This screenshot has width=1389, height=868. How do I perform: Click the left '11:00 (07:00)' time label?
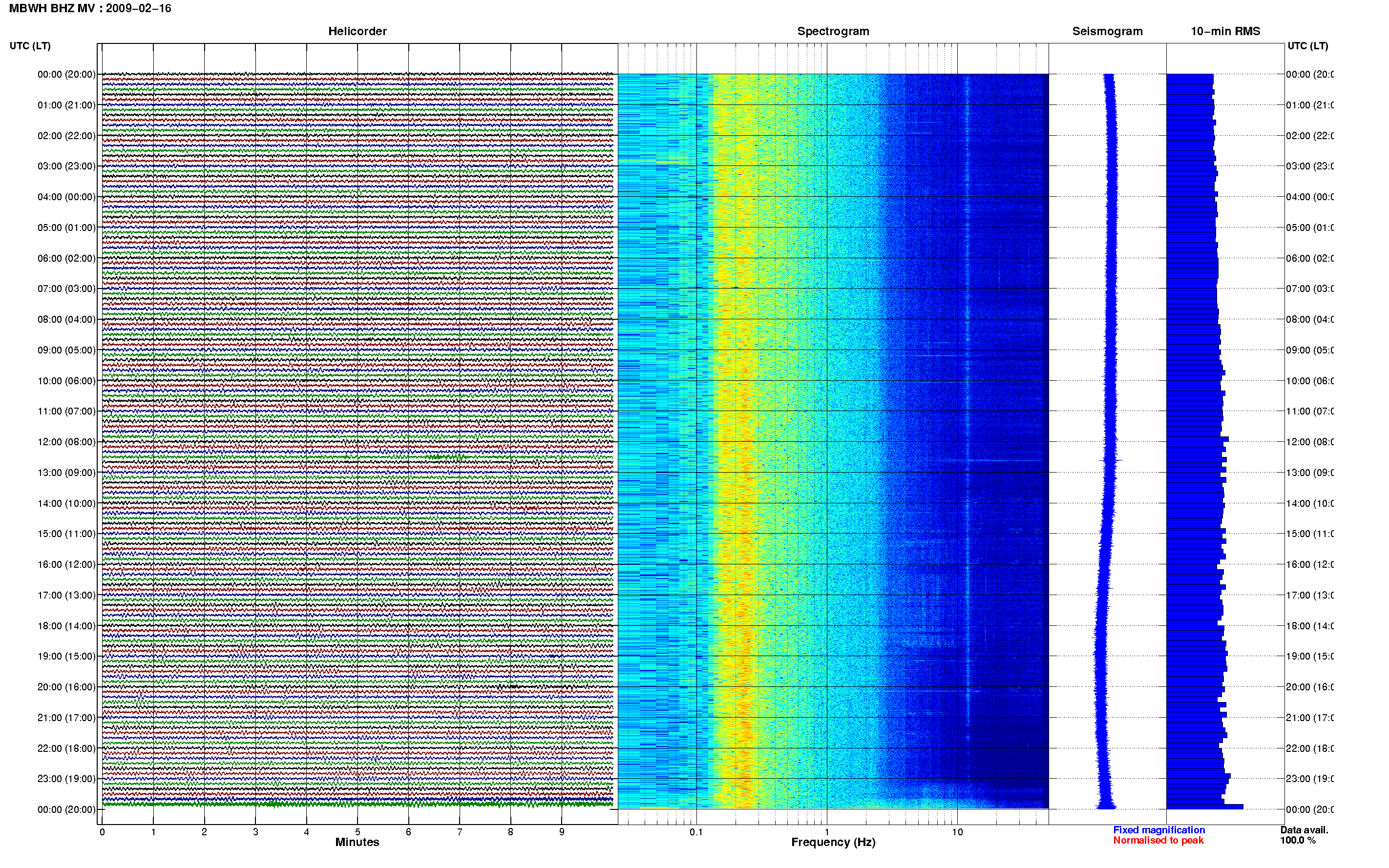point(66,411)
